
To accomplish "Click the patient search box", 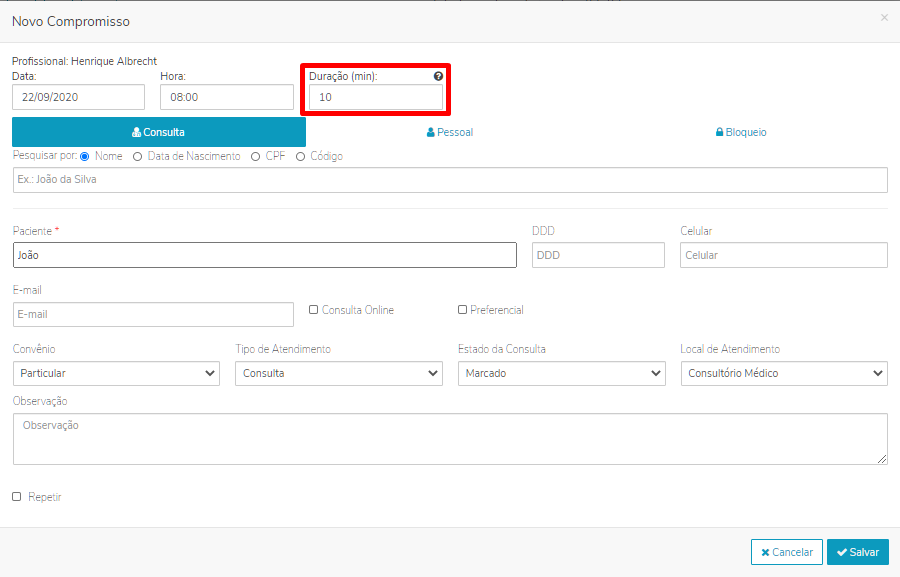I will [x=450, y=180].
